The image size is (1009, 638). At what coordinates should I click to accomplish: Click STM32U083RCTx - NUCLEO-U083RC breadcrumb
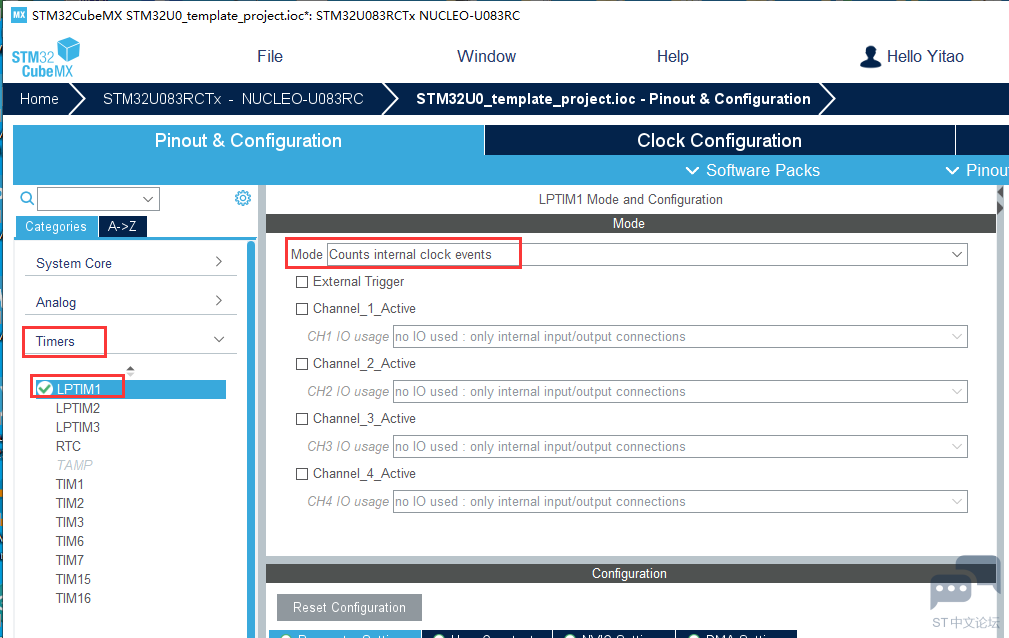pyautogui.click(x=233, y=99)
